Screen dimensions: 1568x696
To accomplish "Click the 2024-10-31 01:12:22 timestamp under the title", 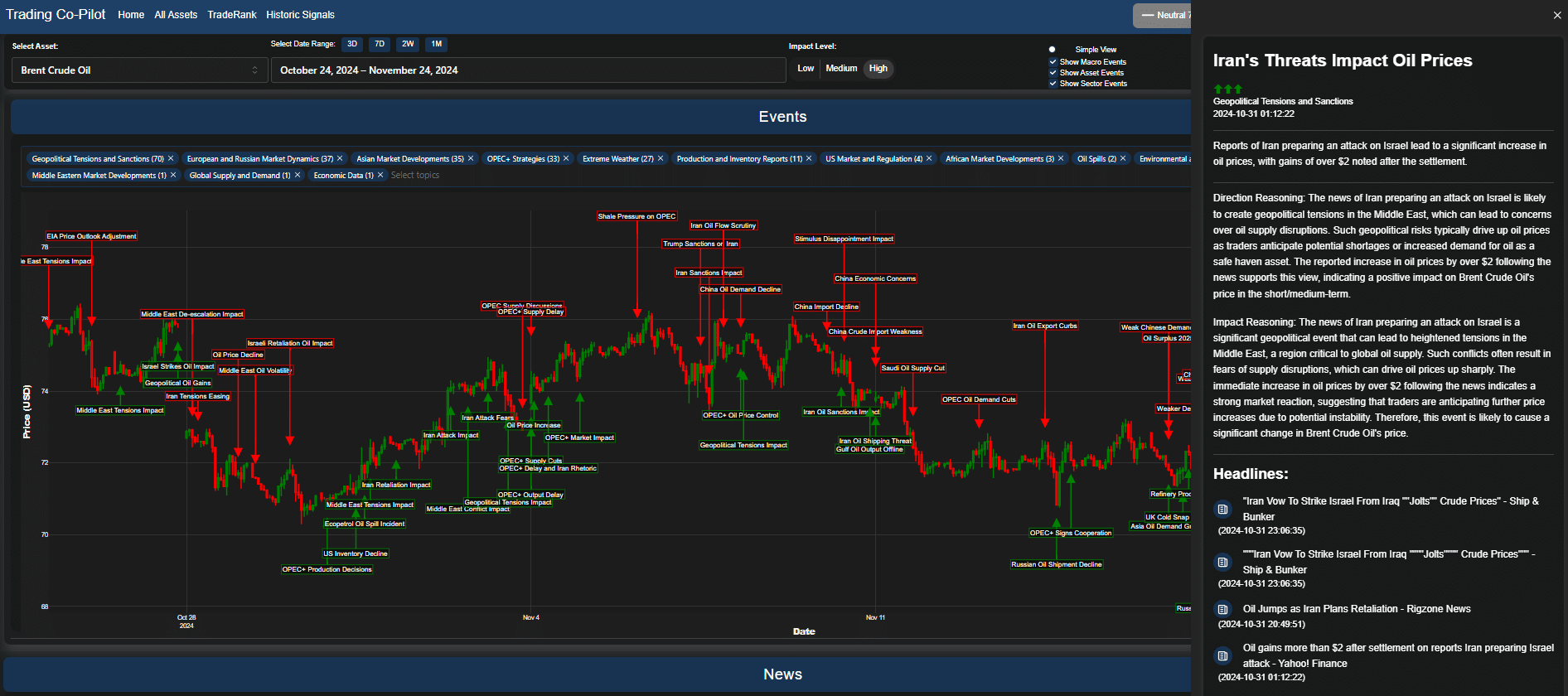I will click(1254, 114).
